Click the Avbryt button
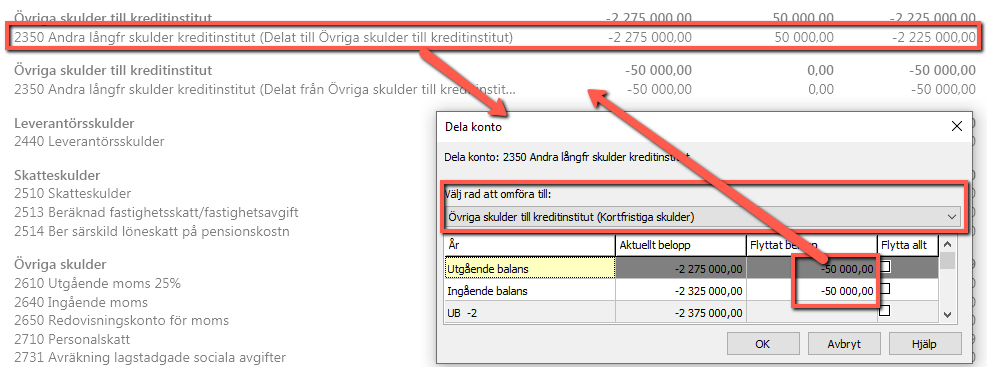The image size is (987, 367). [x=844, y=344]
